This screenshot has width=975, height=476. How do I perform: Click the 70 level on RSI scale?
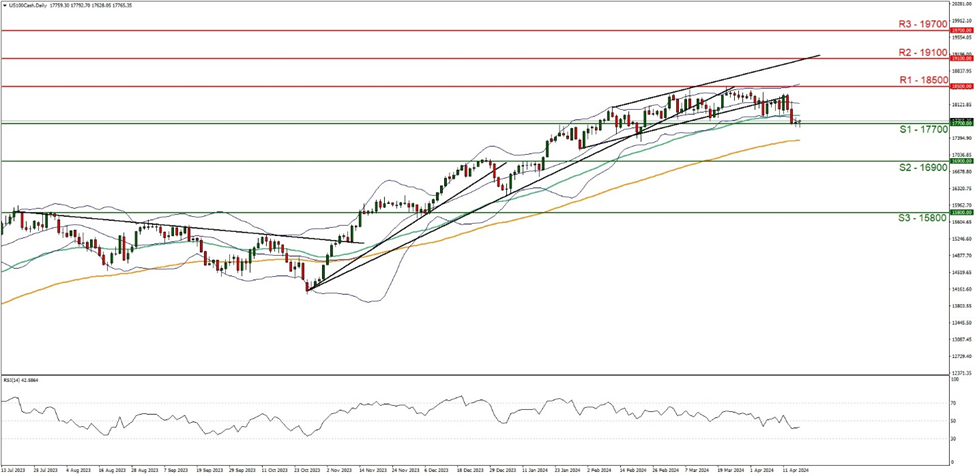tap(954, 402)
